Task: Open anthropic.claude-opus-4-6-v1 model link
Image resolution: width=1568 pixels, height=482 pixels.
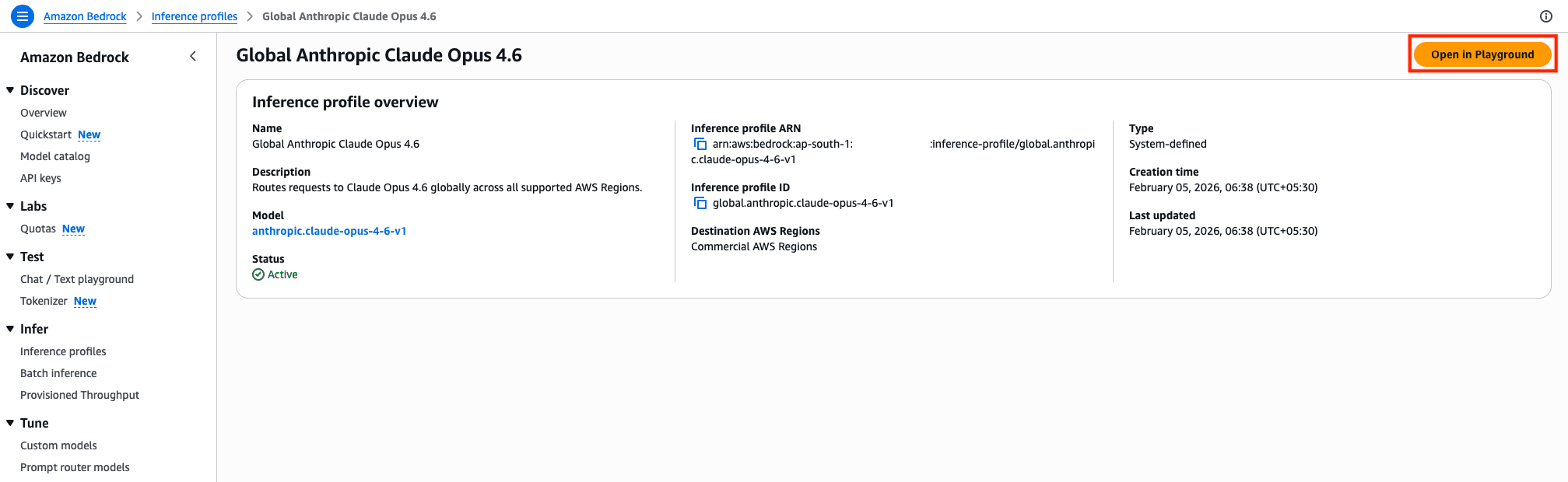Action: point(329,231)
